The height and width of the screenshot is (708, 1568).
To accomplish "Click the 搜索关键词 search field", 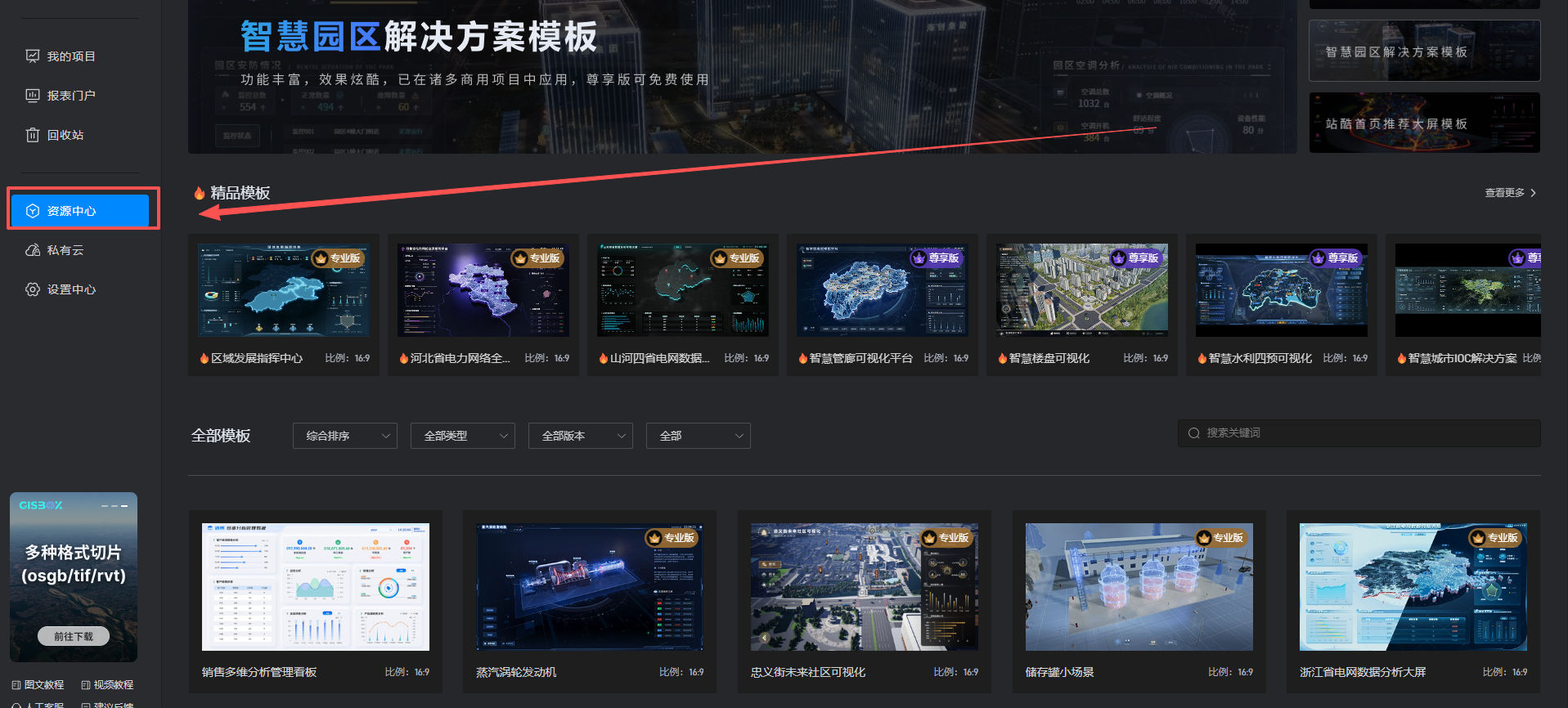I will tap(1366, 433).
